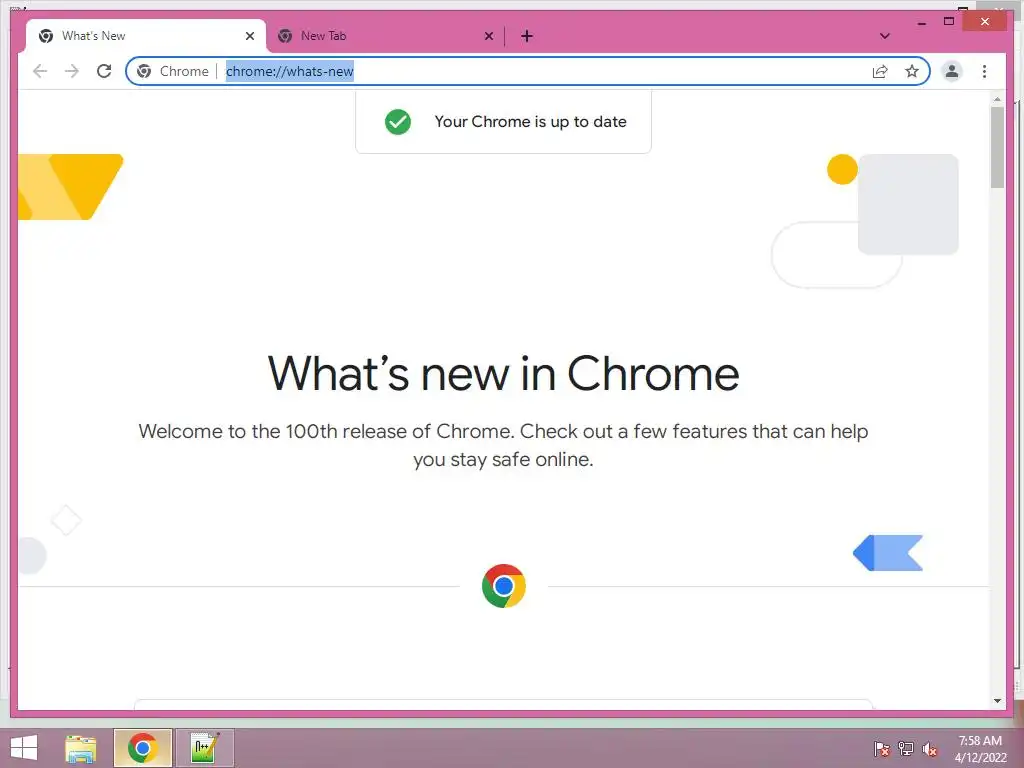This screenshot has width=1024, height=768.
Task: Open Chrome three-dot menu
Action: [984, 71]
